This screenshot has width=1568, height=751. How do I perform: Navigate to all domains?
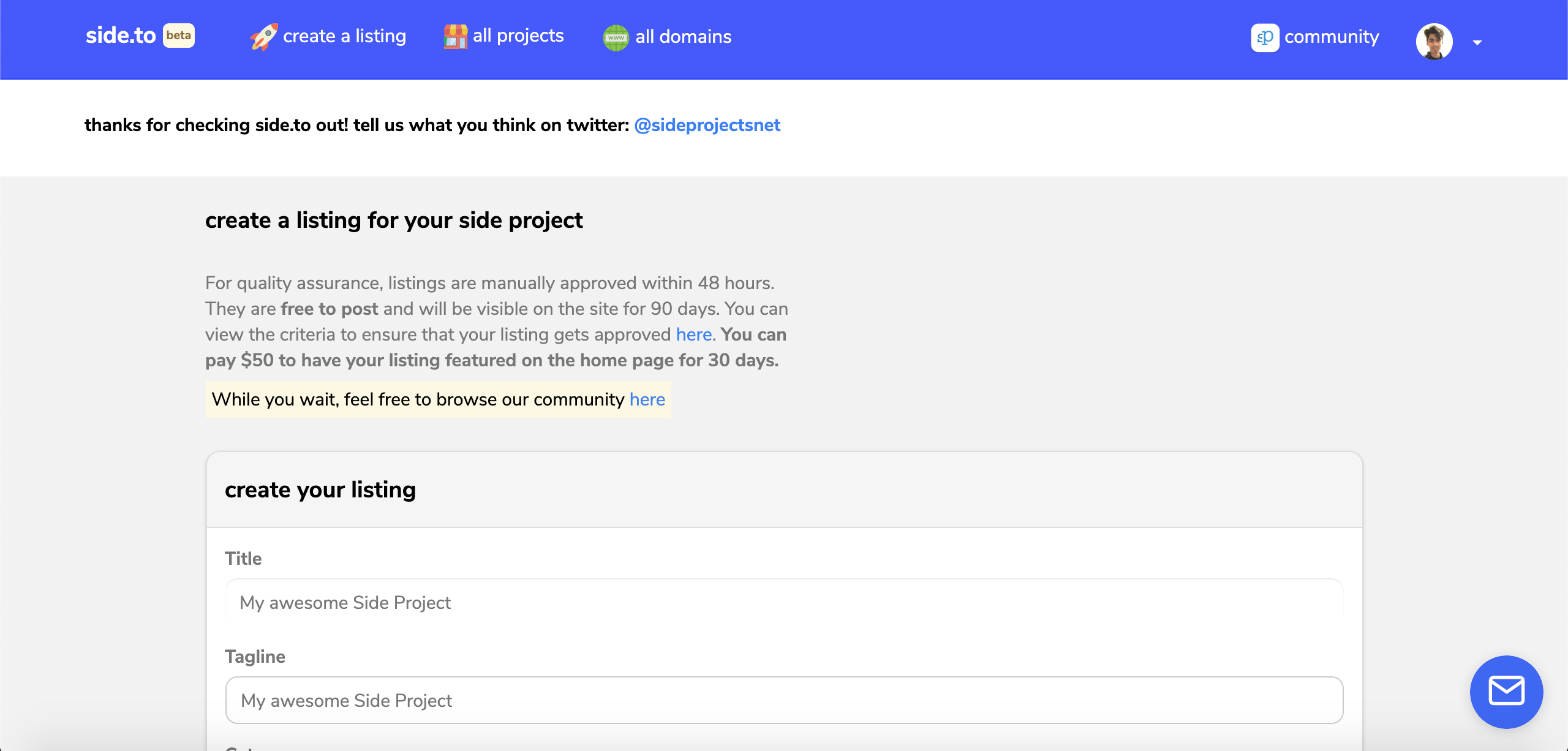tap(683, 37)
